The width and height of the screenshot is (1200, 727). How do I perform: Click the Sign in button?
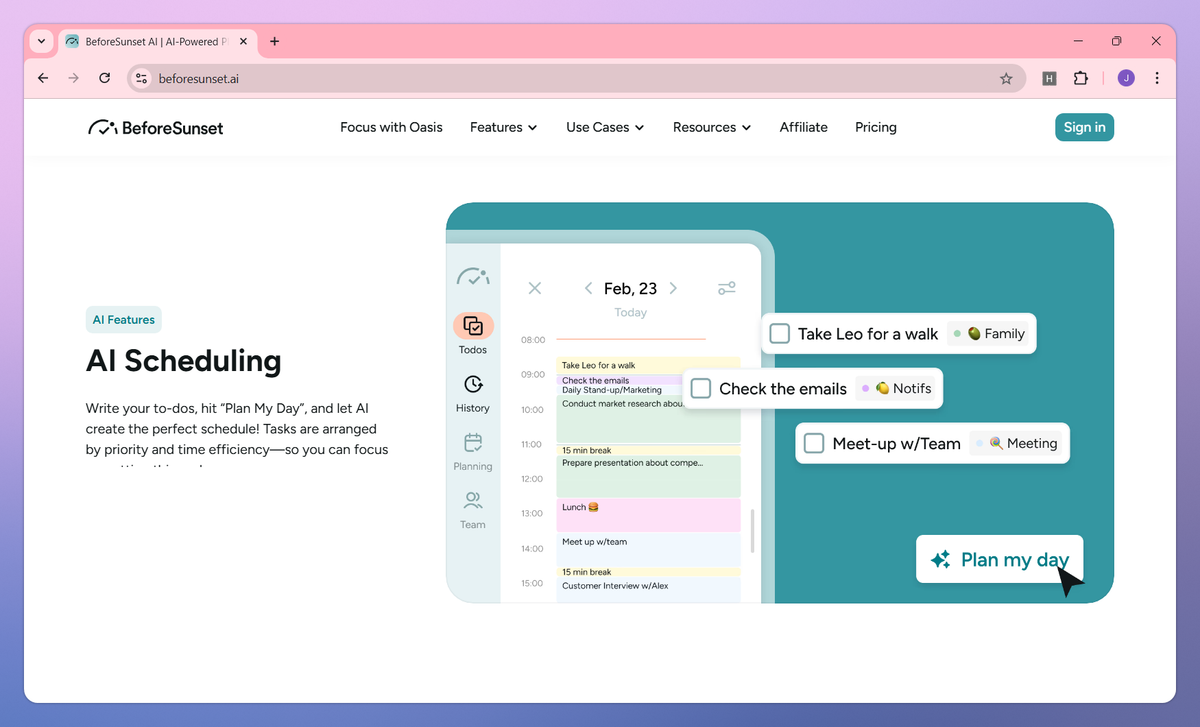(1084, 127)
